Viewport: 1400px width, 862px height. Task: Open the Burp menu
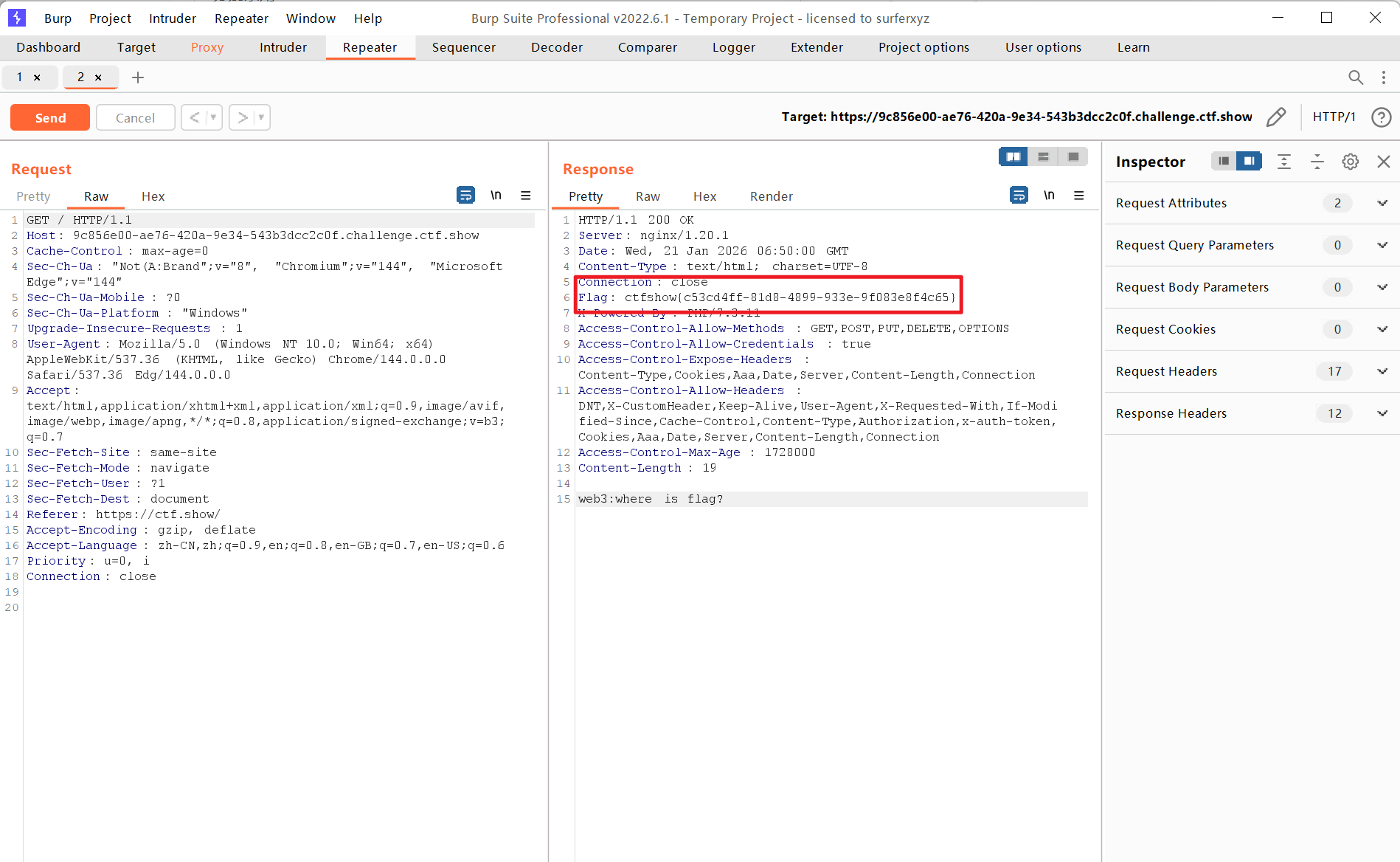(58, 18)
